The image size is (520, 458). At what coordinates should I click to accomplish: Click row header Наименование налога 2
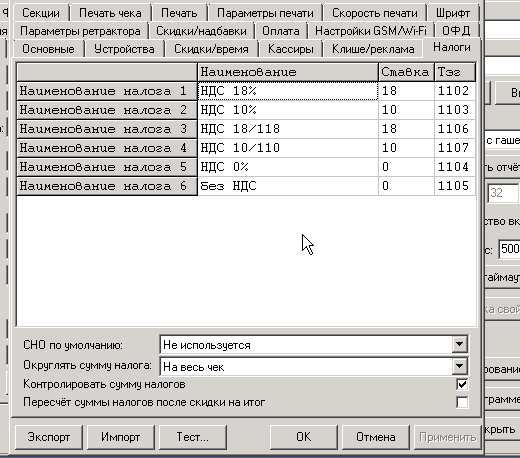107,110
